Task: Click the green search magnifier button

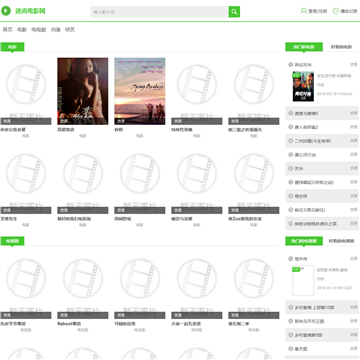Action: pos(234,12)
